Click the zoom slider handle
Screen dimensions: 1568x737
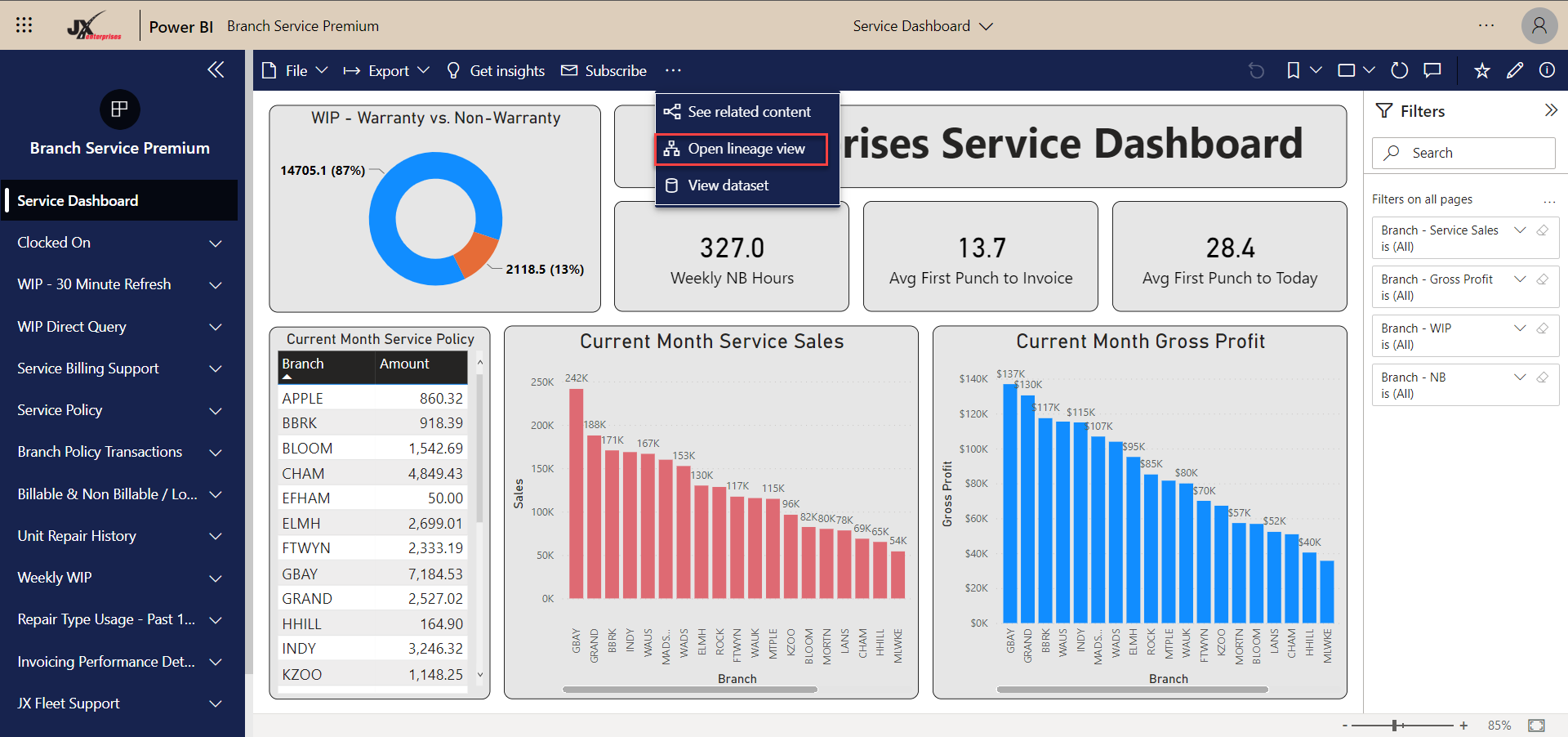[1396, 726]
